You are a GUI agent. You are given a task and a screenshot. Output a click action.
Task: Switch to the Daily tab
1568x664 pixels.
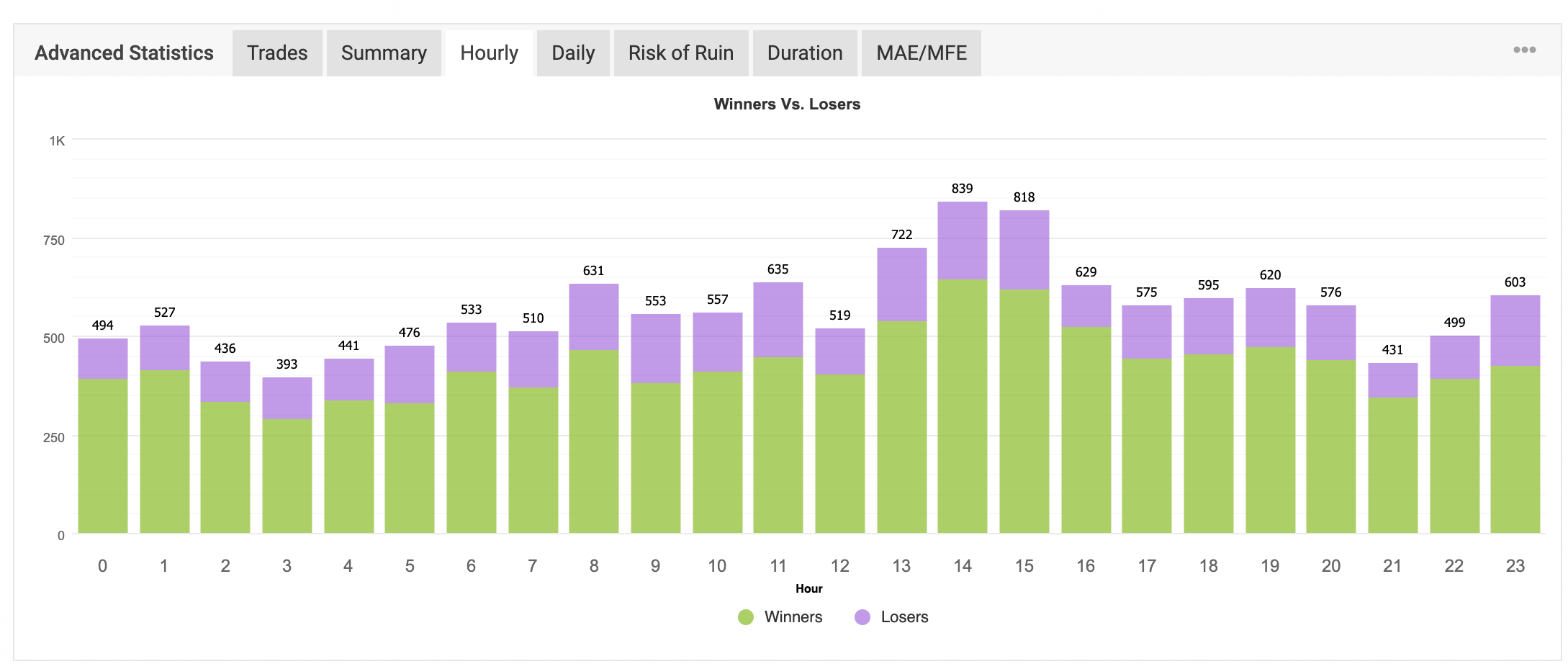point(573,53)
